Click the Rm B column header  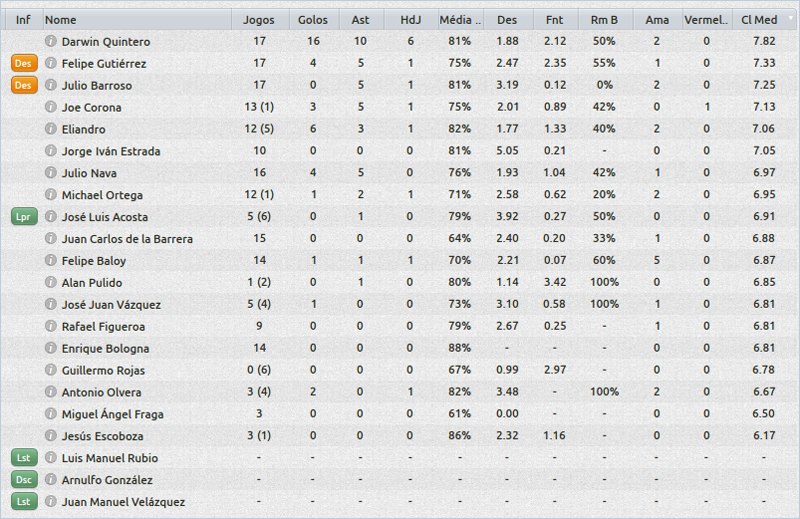click(x=604, y=20)
